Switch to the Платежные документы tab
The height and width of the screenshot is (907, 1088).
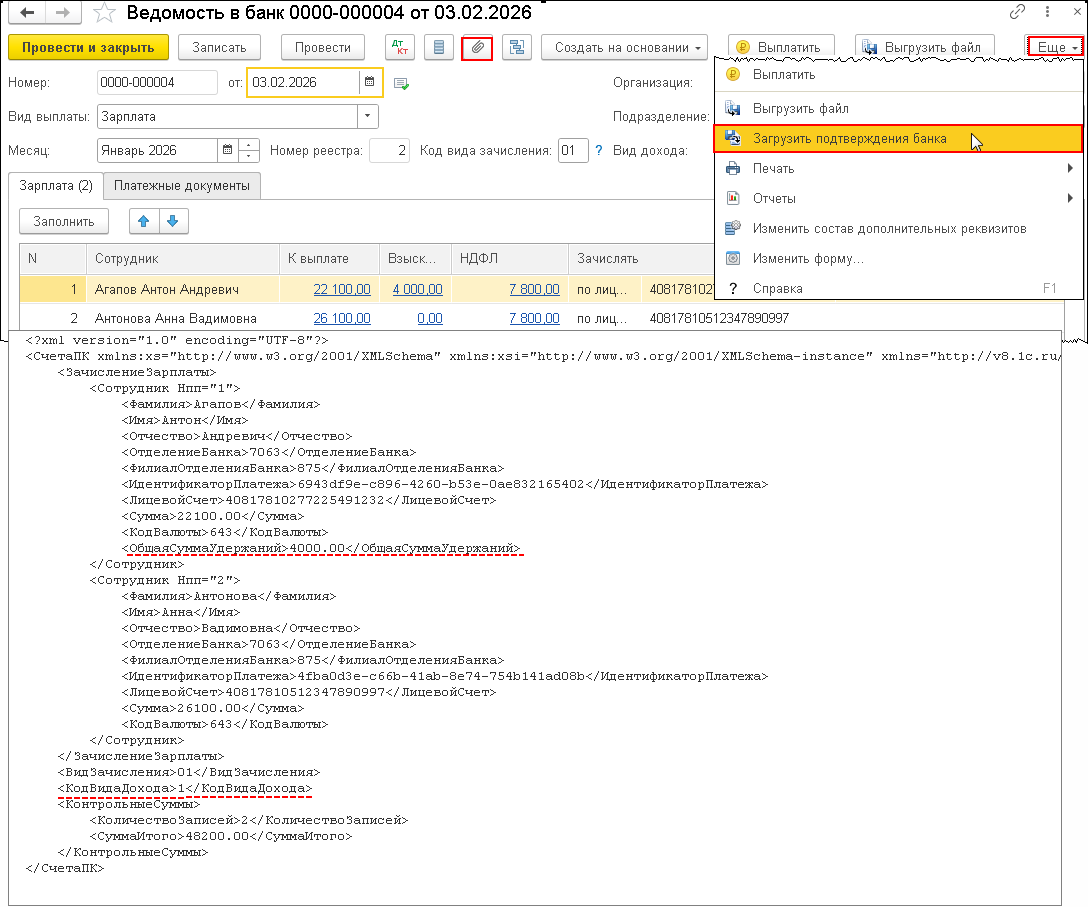(x=182, y=186)
